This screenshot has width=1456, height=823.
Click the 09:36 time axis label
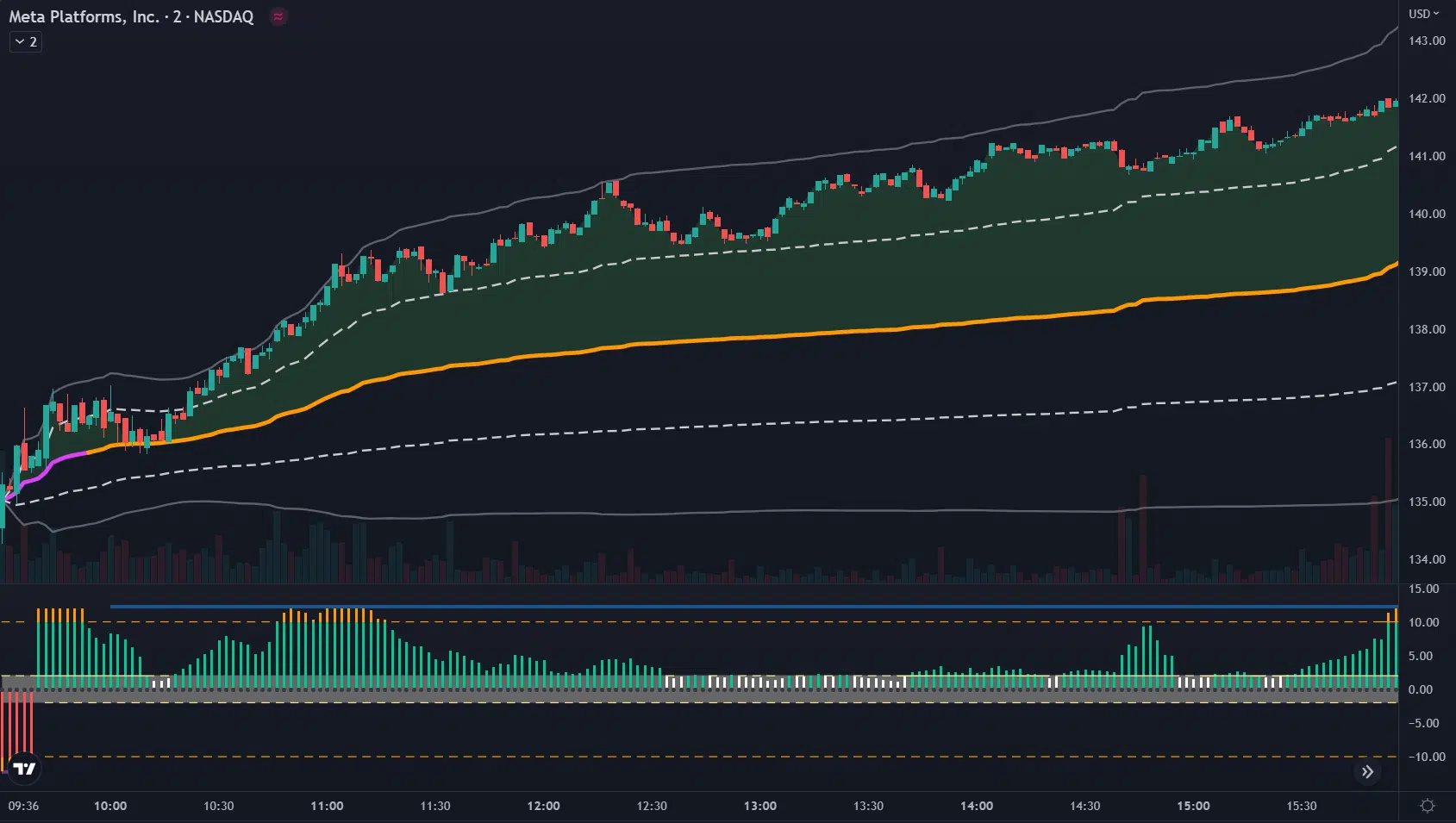[23, 806]
